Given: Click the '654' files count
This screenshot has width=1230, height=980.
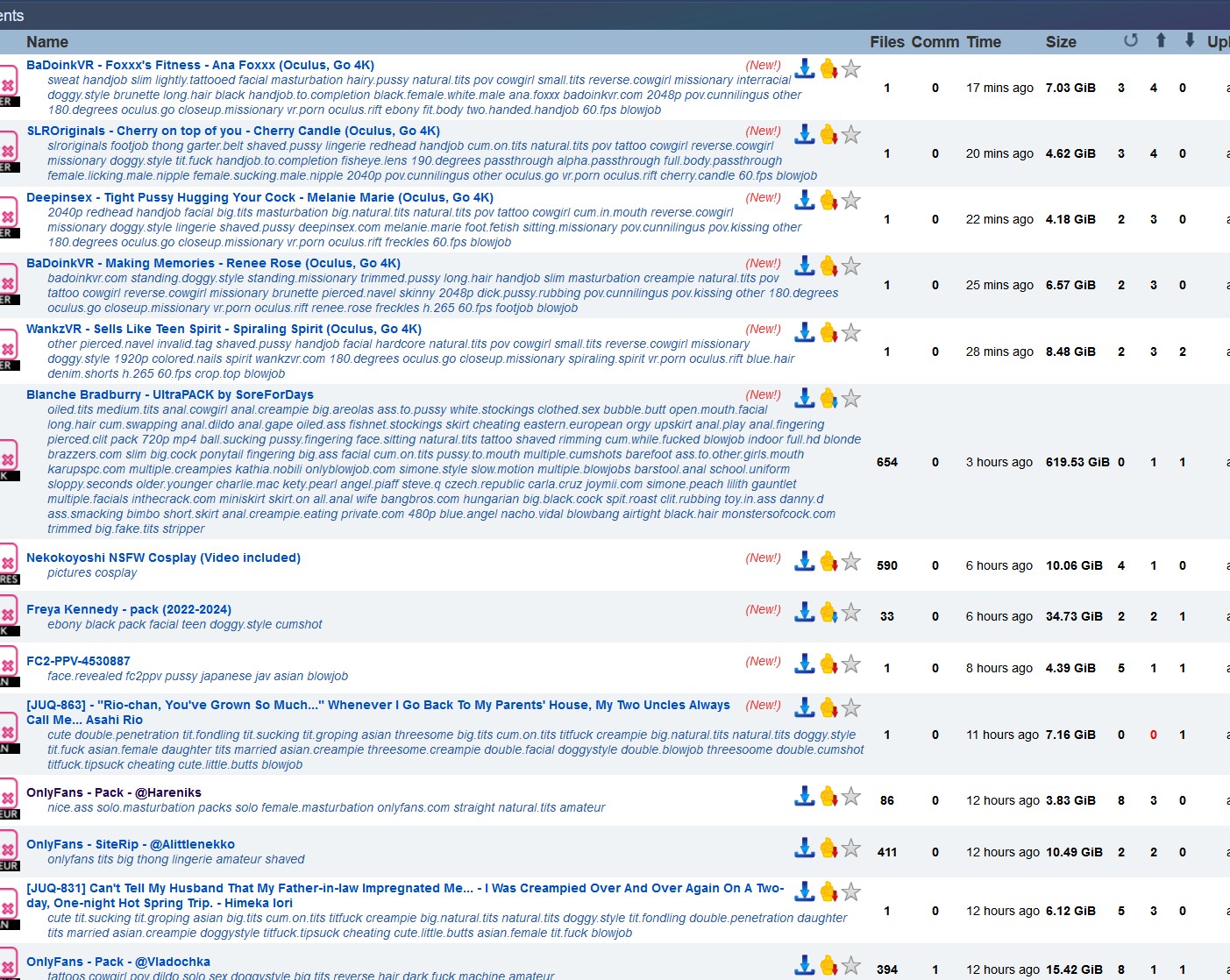Looking at the screenshot, I should (887, 462).
